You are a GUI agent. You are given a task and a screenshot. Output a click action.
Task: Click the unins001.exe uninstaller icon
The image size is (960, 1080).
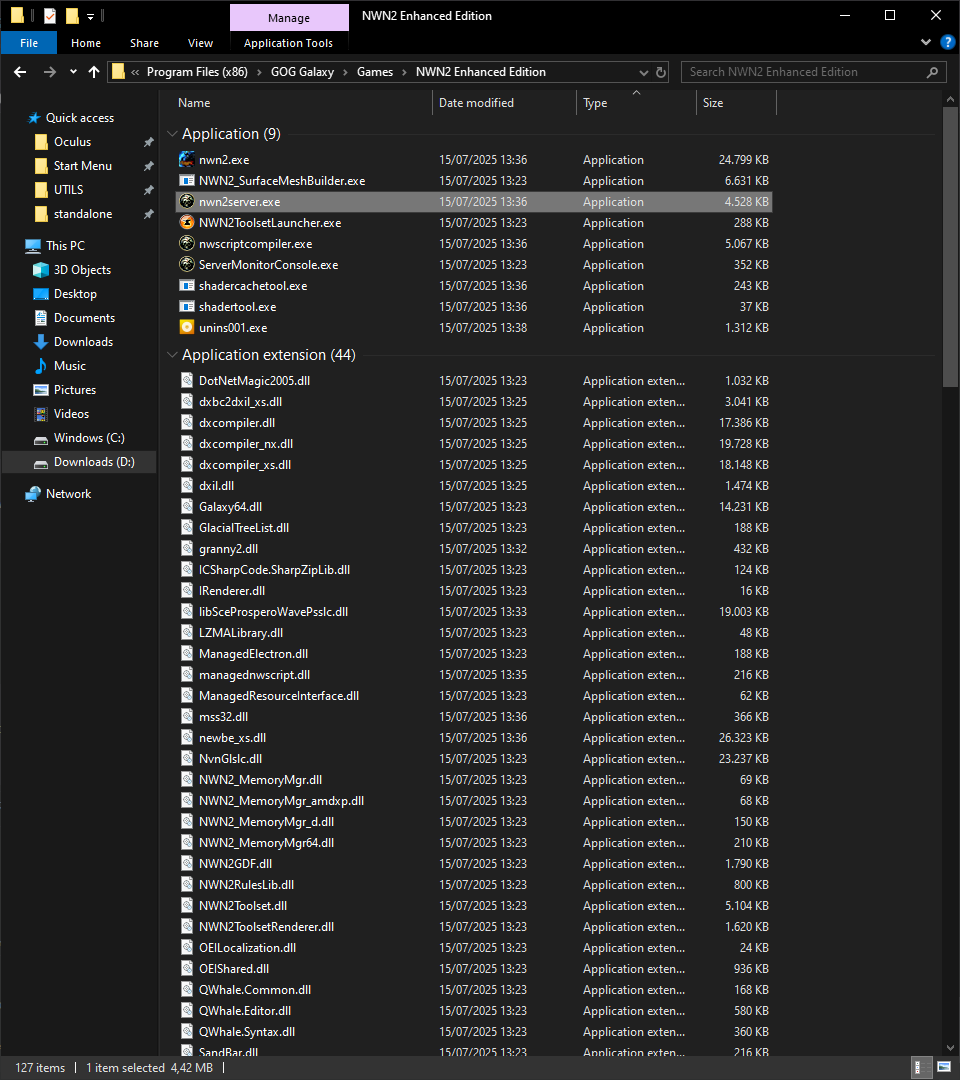click(x=187, y=328)
